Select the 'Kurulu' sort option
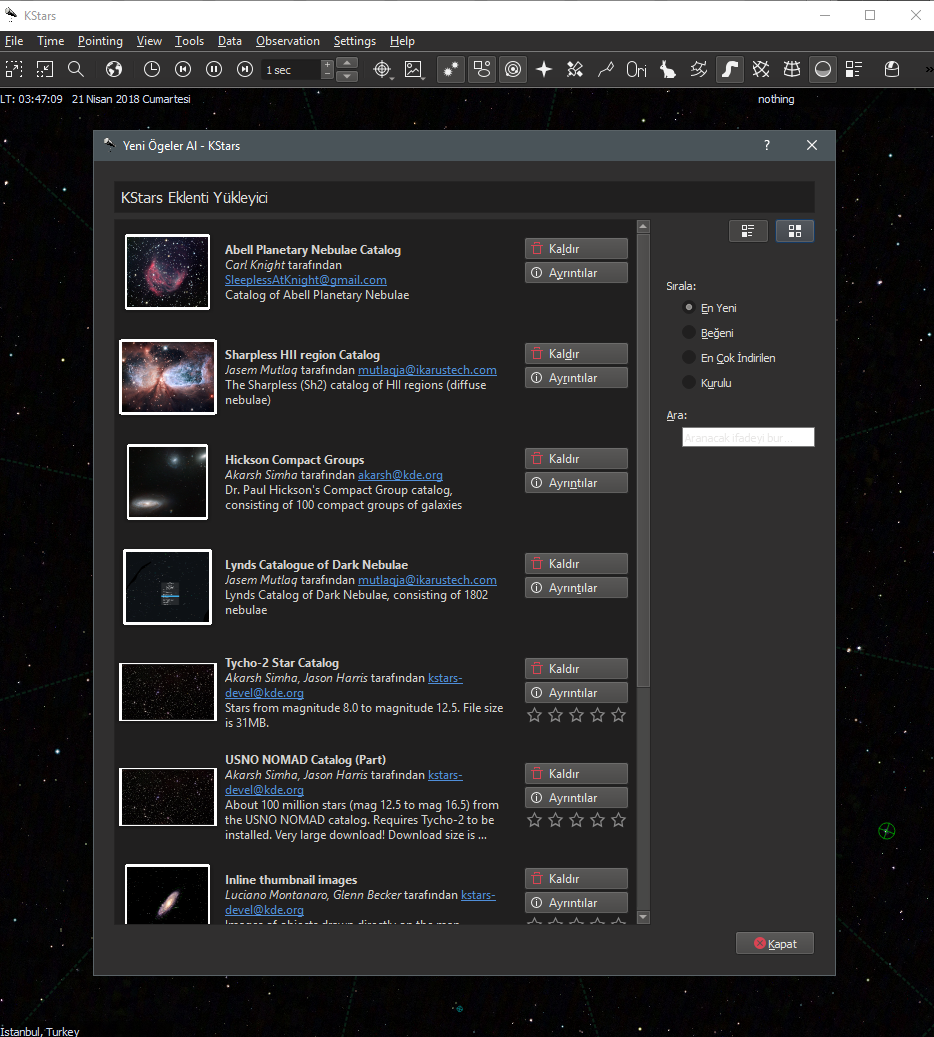This screenshot has height=1037, width=934. tap(706, 383)
